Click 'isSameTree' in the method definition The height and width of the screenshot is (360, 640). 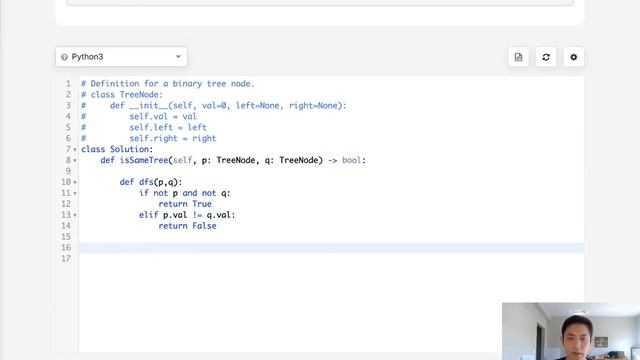point(144,160)
